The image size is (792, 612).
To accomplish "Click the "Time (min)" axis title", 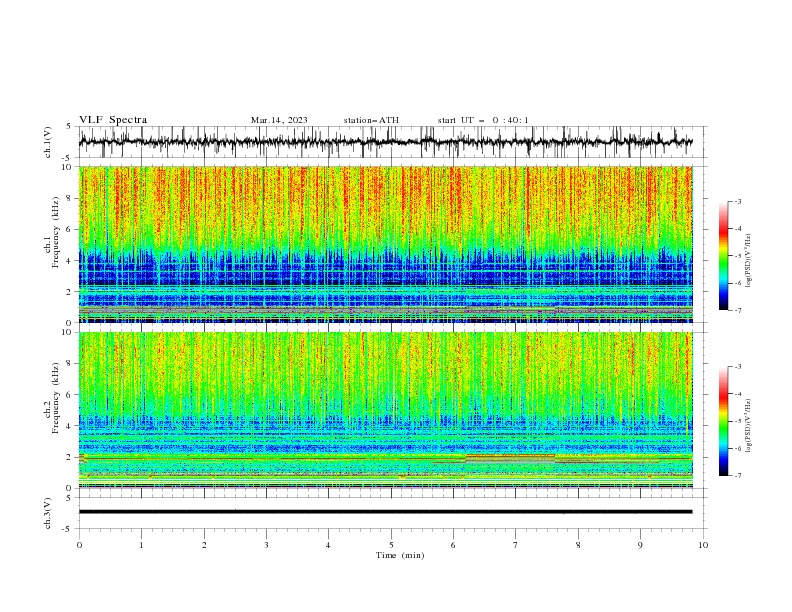I will (400, 555).
